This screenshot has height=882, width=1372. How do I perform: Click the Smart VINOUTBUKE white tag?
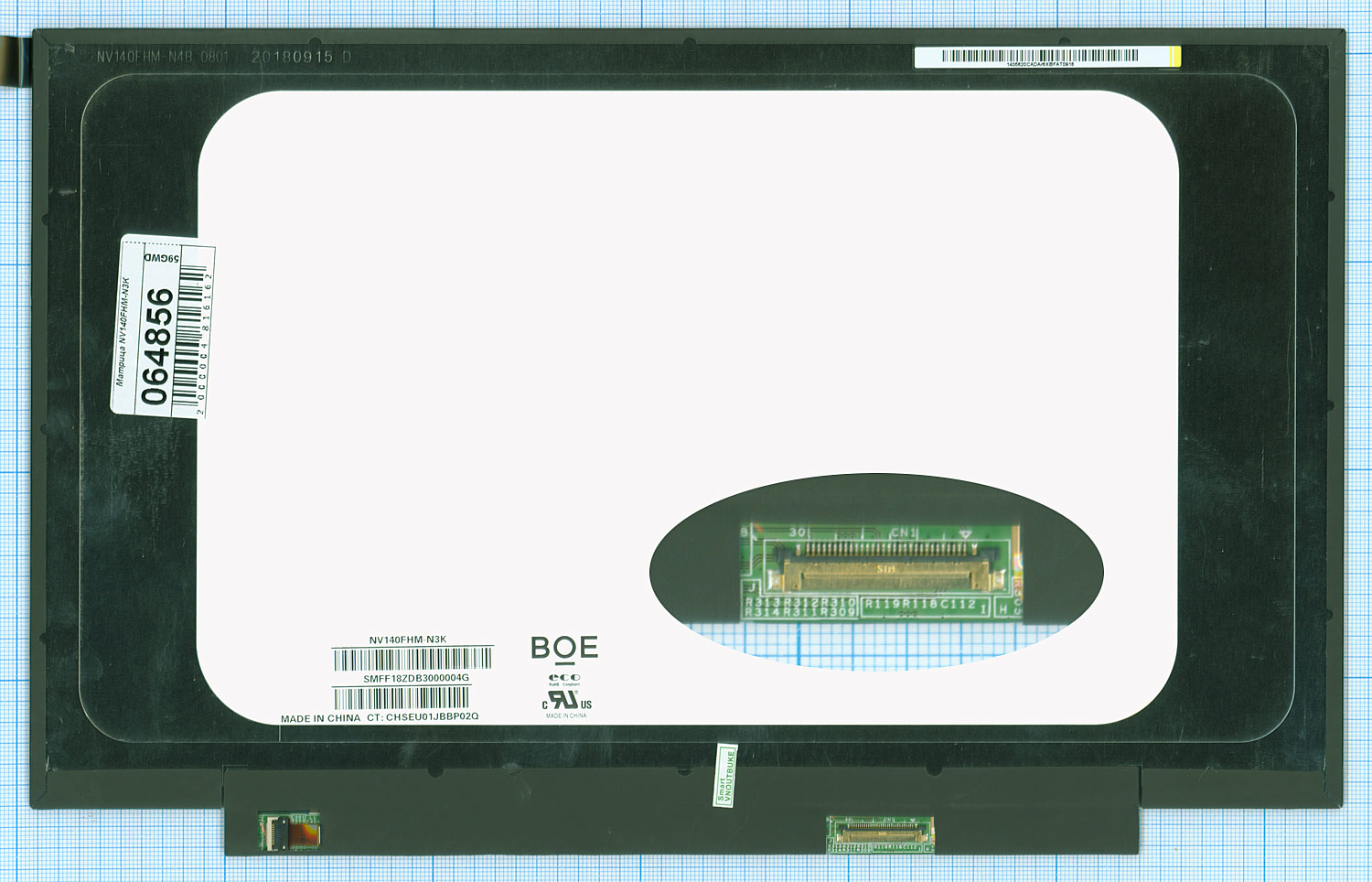[725, 776]
